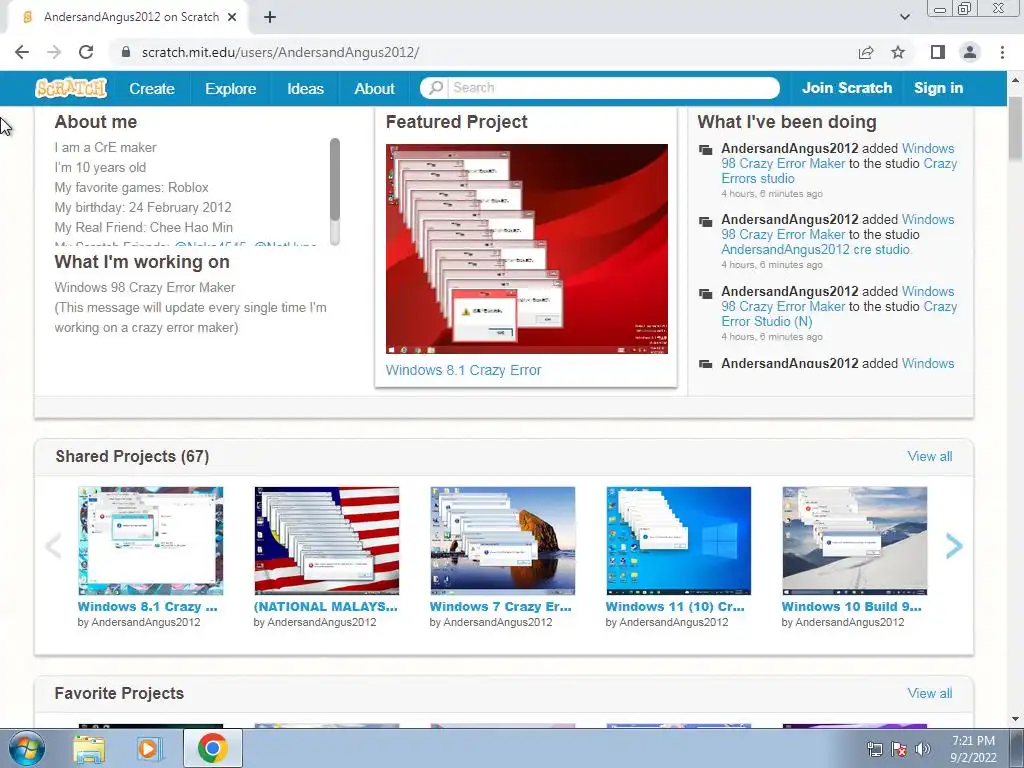Viewport: 1024px width, 768px height.
Task: Open File Explorer from taskbar
Action: [89, 749]
